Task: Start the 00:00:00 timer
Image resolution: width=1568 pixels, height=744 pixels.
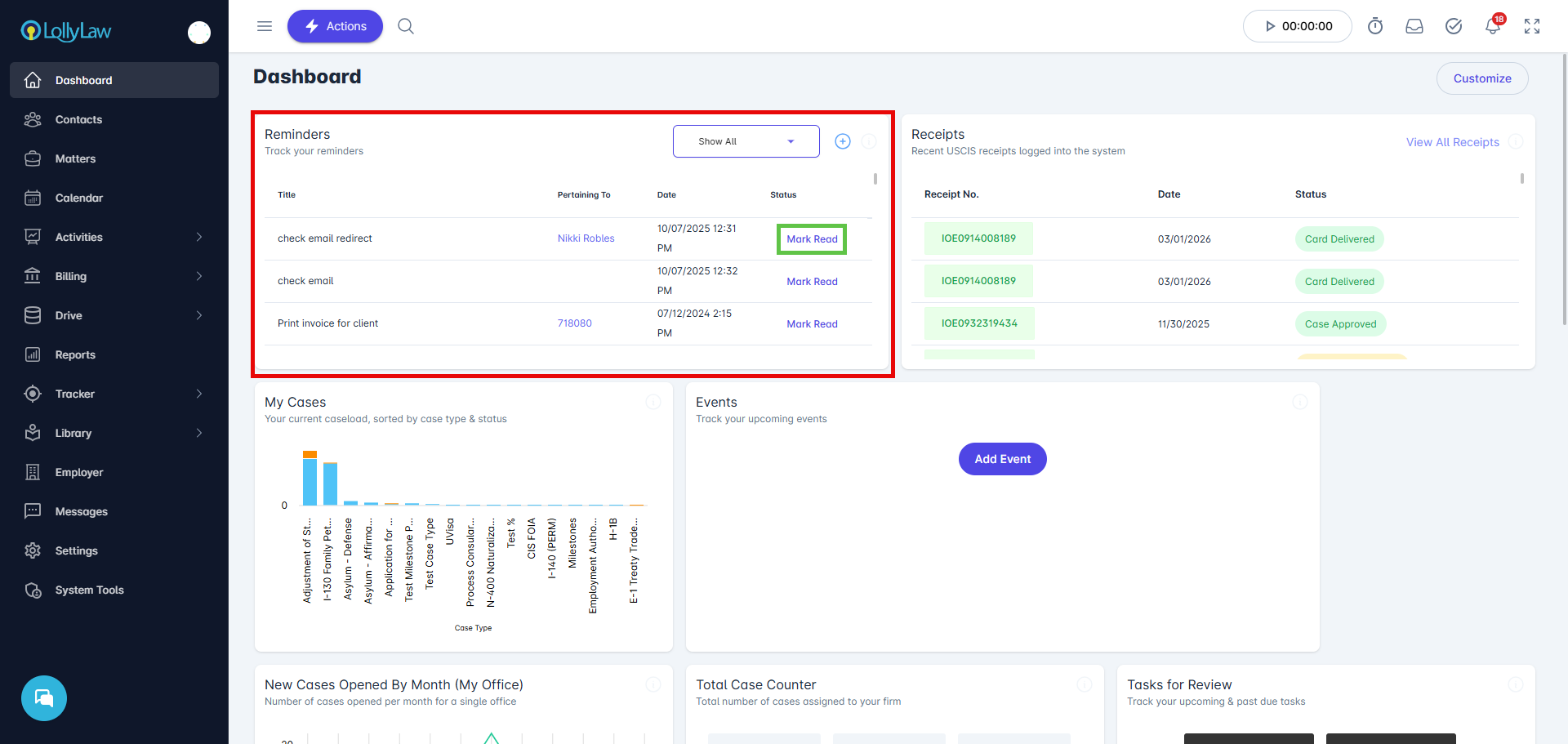Action: pos(1297,26)
